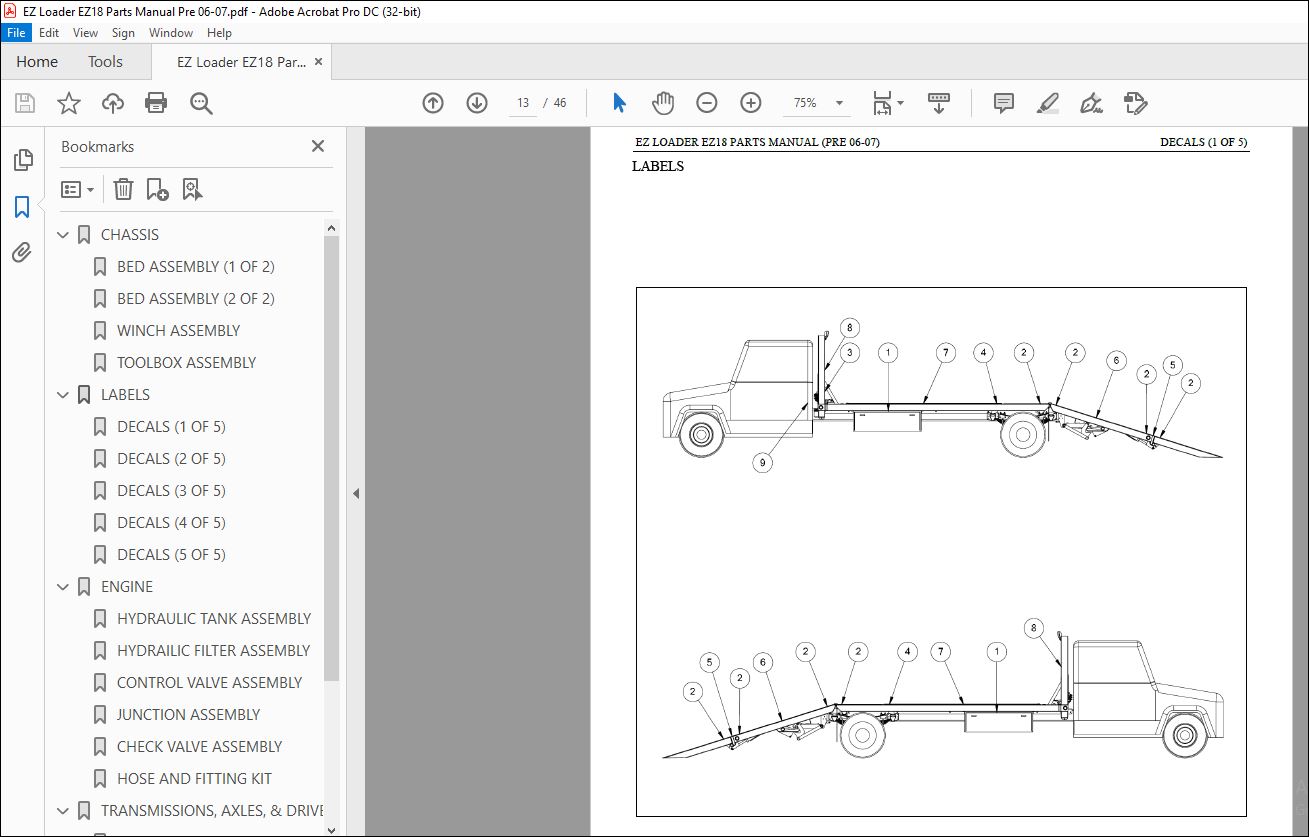Activate the Hand pan tool
Screen dimensions: 1309x837
pyautogui.click(x=663, y=103)
